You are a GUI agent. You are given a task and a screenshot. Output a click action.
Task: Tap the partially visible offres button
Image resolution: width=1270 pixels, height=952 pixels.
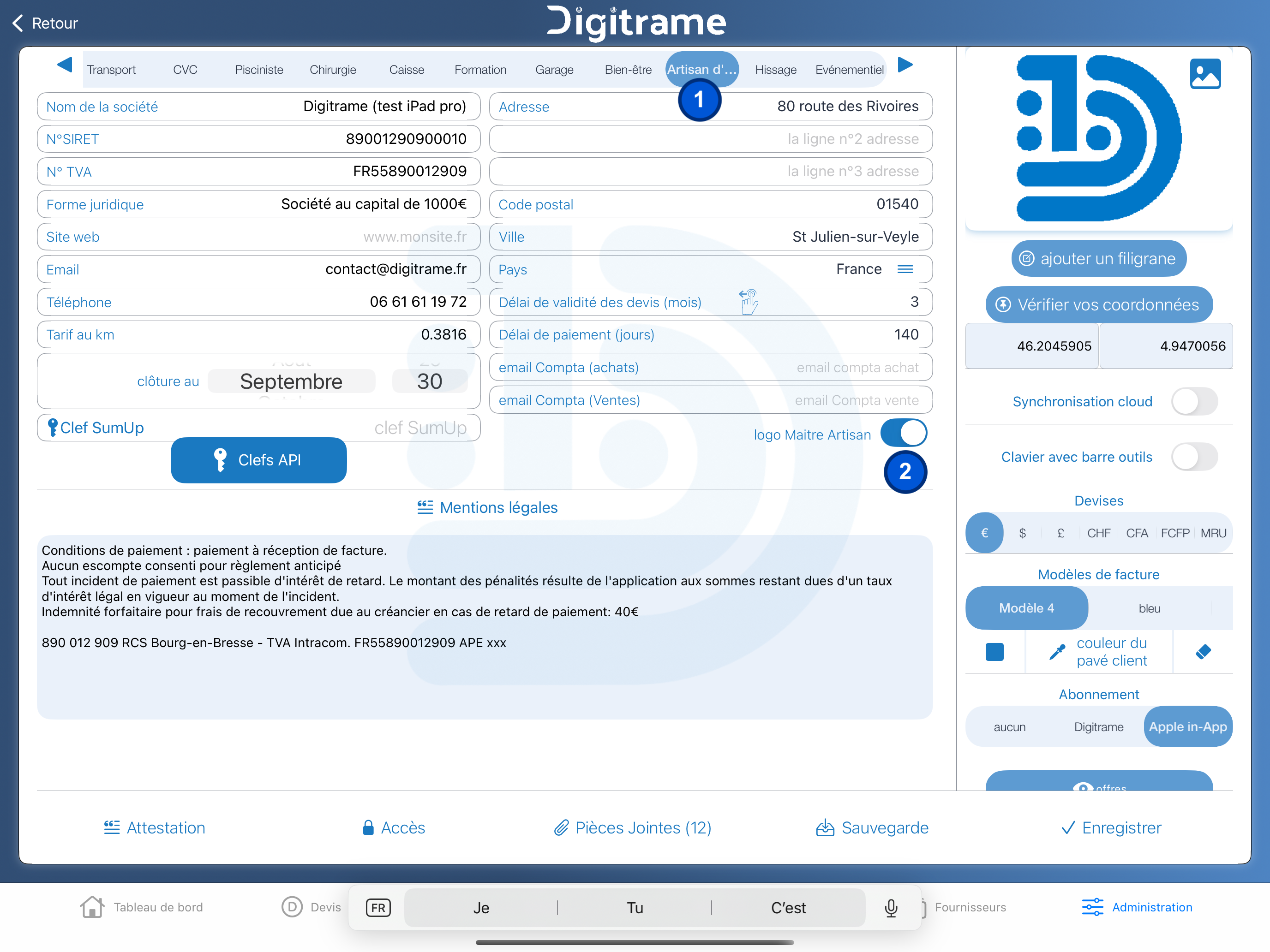click(1099, 781)
